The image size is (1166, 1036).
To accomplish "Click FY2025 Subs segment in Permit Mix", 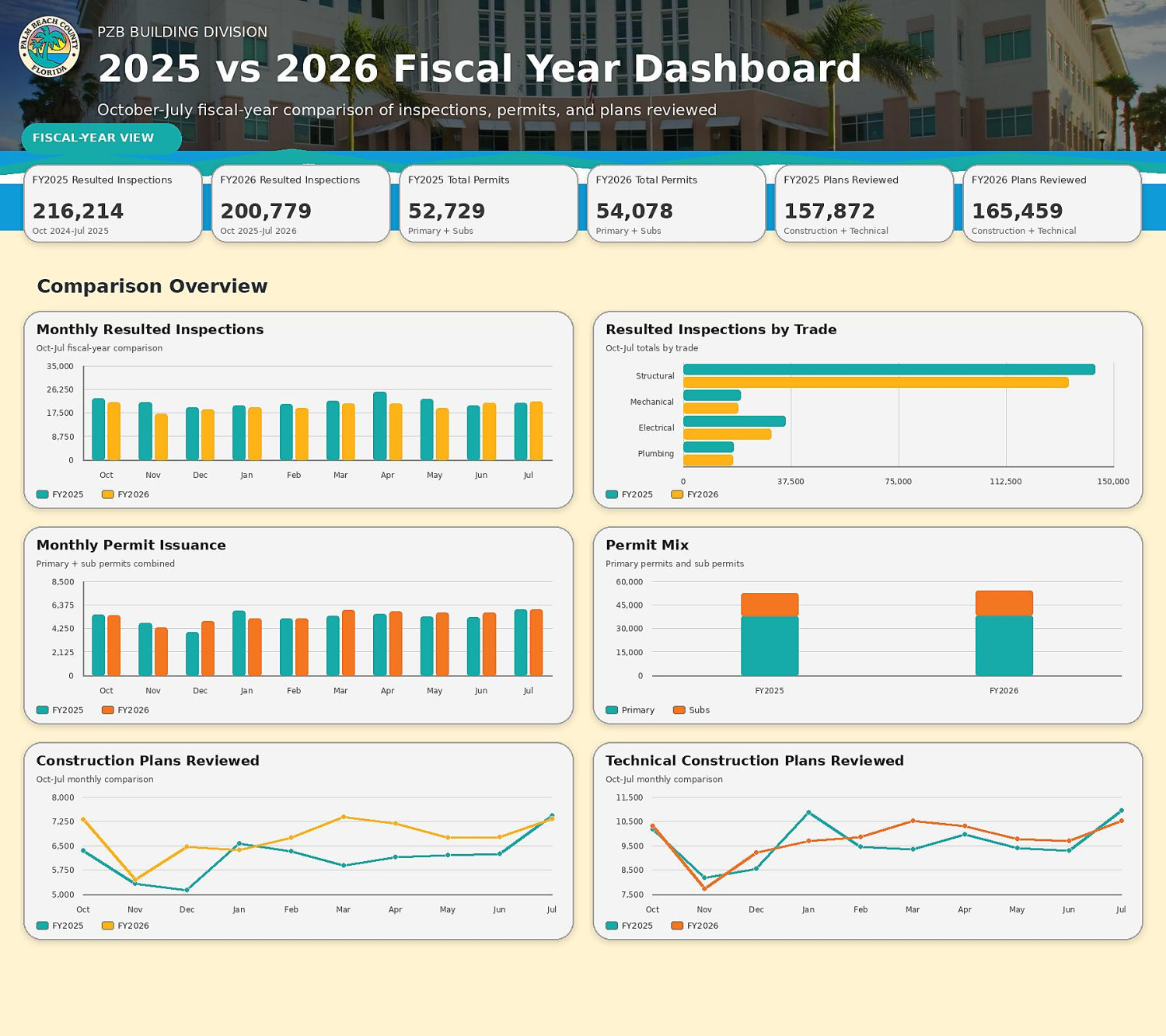I will [x=770, y=605].
